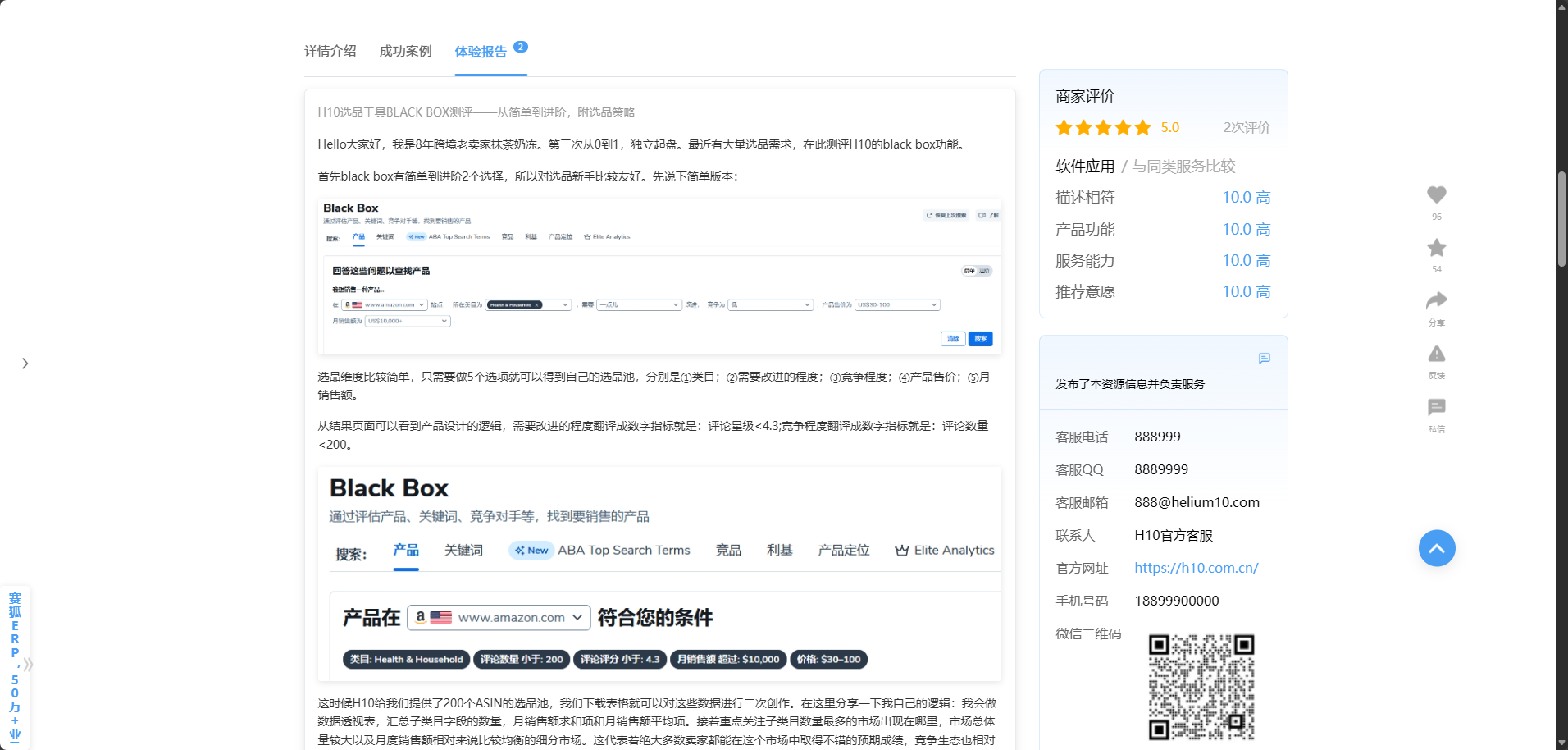Select the 体验报告 tab
The image size is (1568, 750).
[x=481, y=52]
